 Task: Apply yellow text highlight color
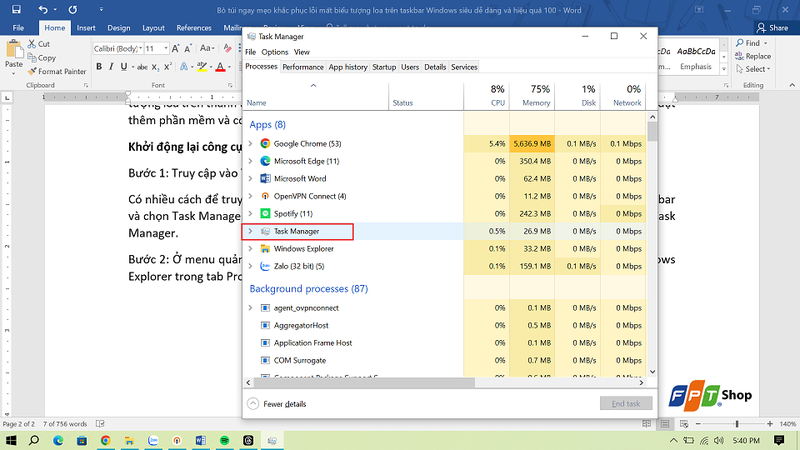(202, 67)
